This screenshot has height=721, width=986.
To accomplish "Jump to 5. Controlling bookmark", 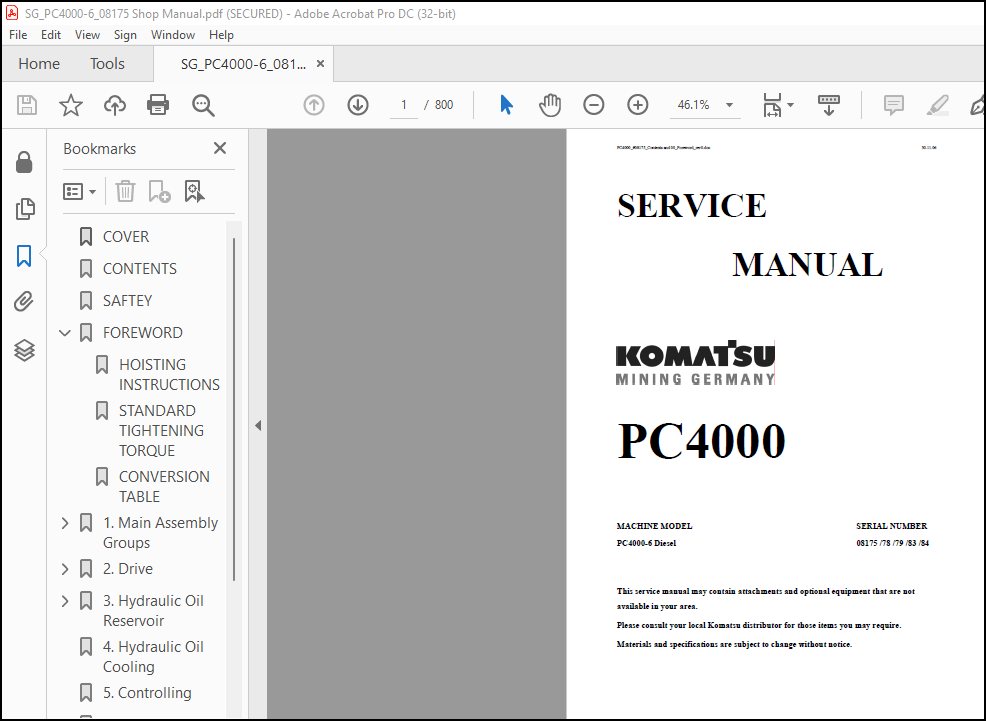I will 147,693.
